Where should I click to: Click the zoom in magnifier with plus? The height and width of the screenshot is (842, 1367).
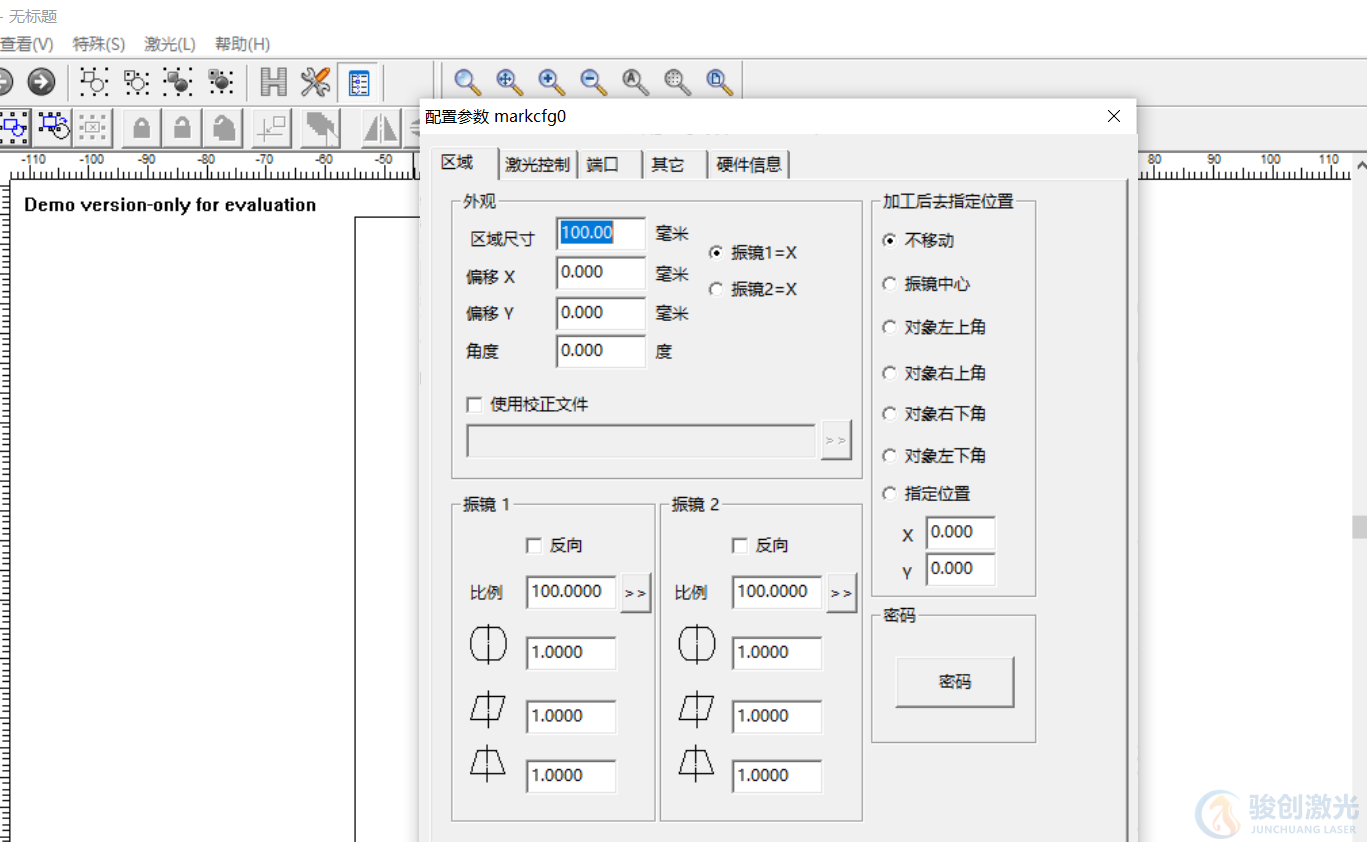pos(551,82)
